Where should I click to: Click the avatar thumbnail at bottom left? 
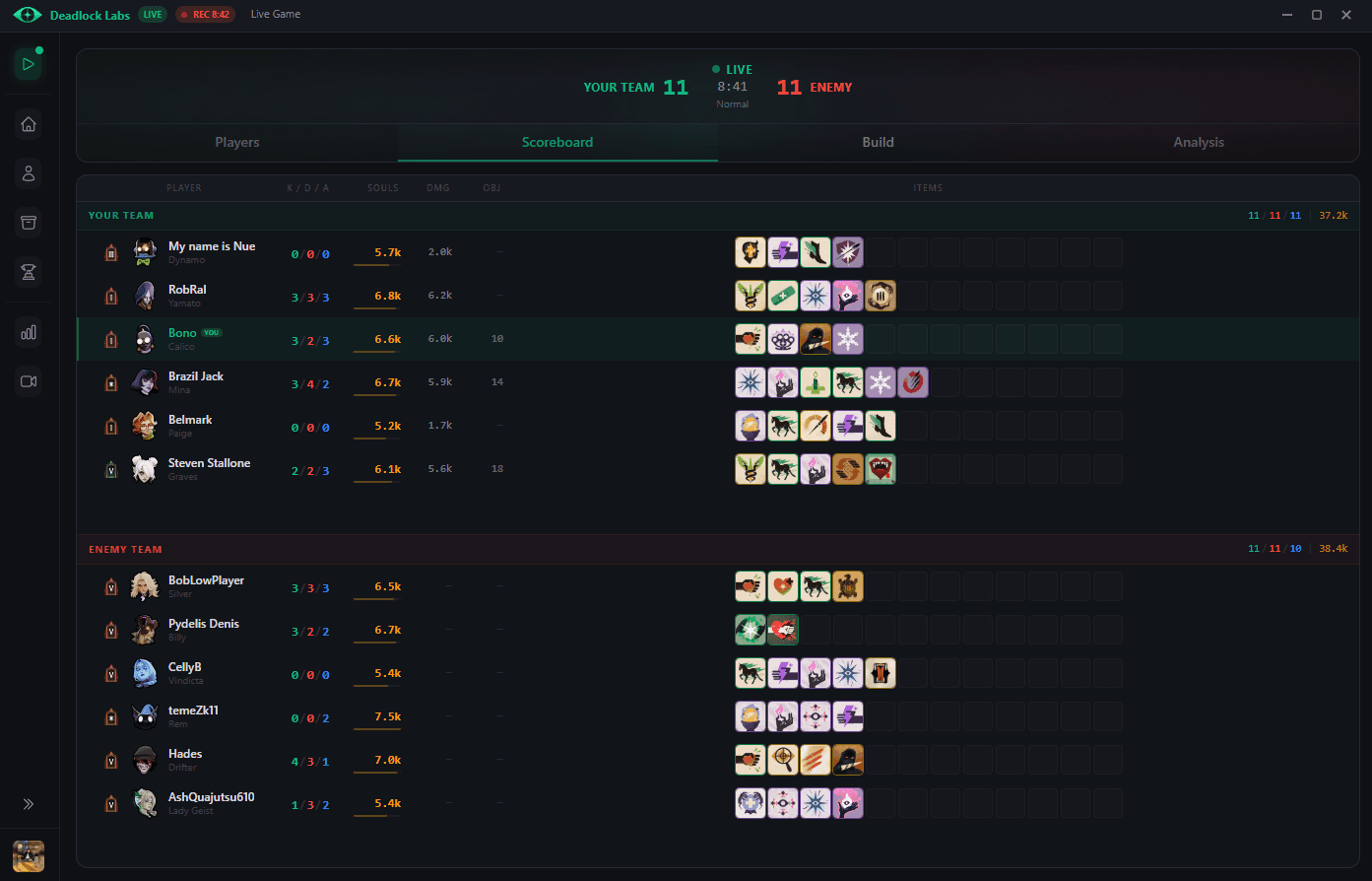(28, 856)
